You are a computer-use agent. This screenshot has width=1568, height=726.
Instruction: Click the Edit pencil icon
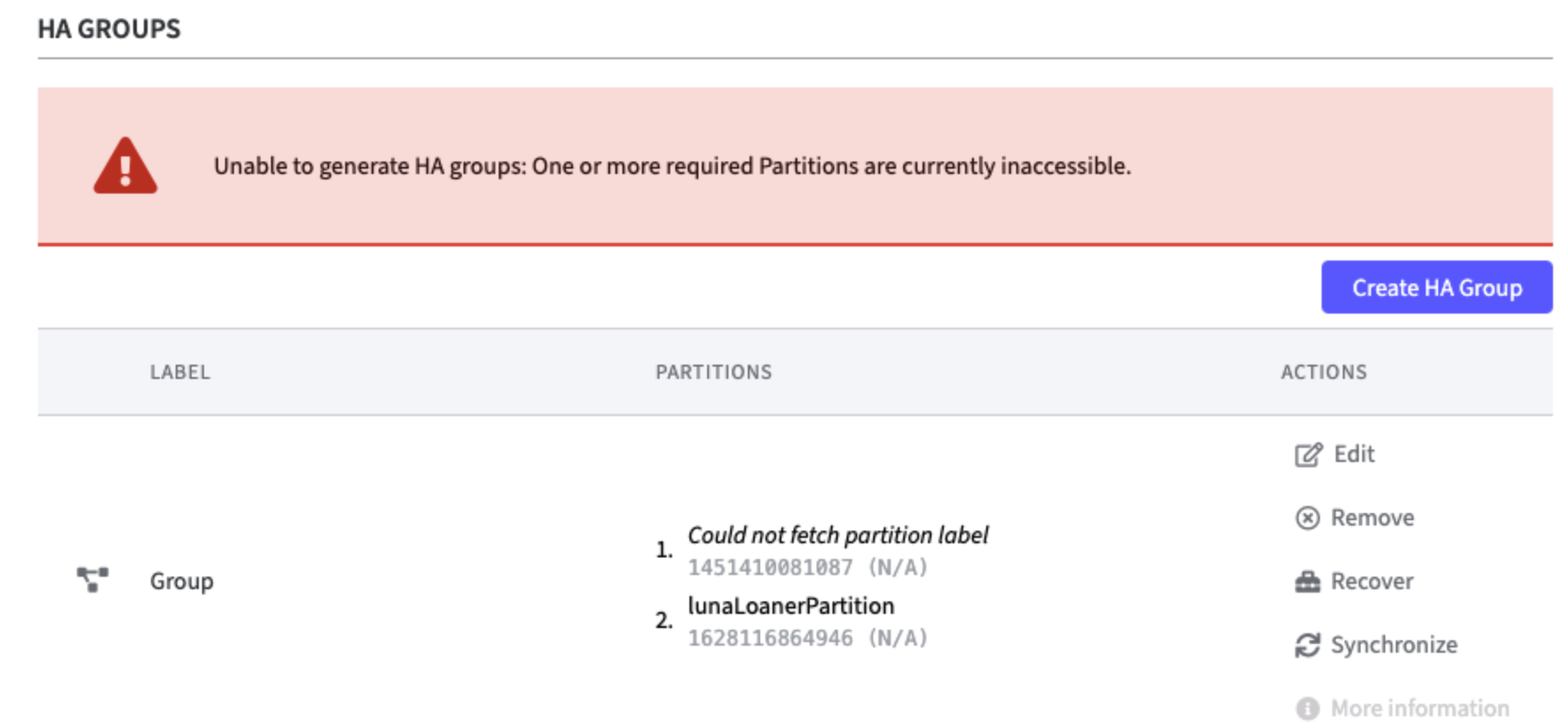pos(1308,454)
